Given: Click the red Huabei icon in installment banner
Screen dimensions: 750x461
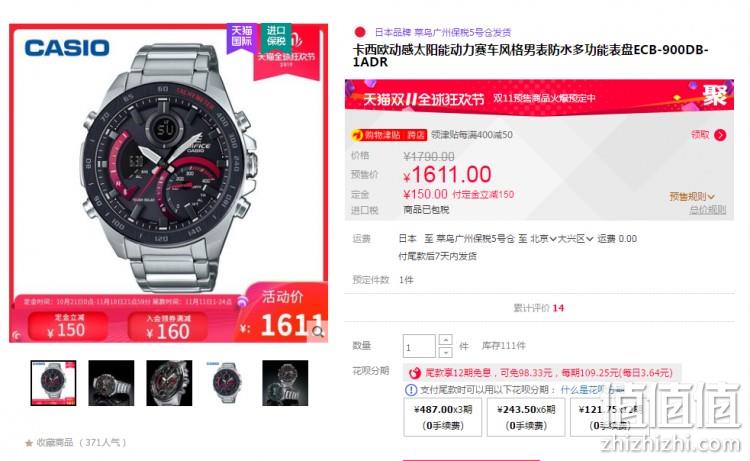Looking at the screenshot, I should click(415, 373).
